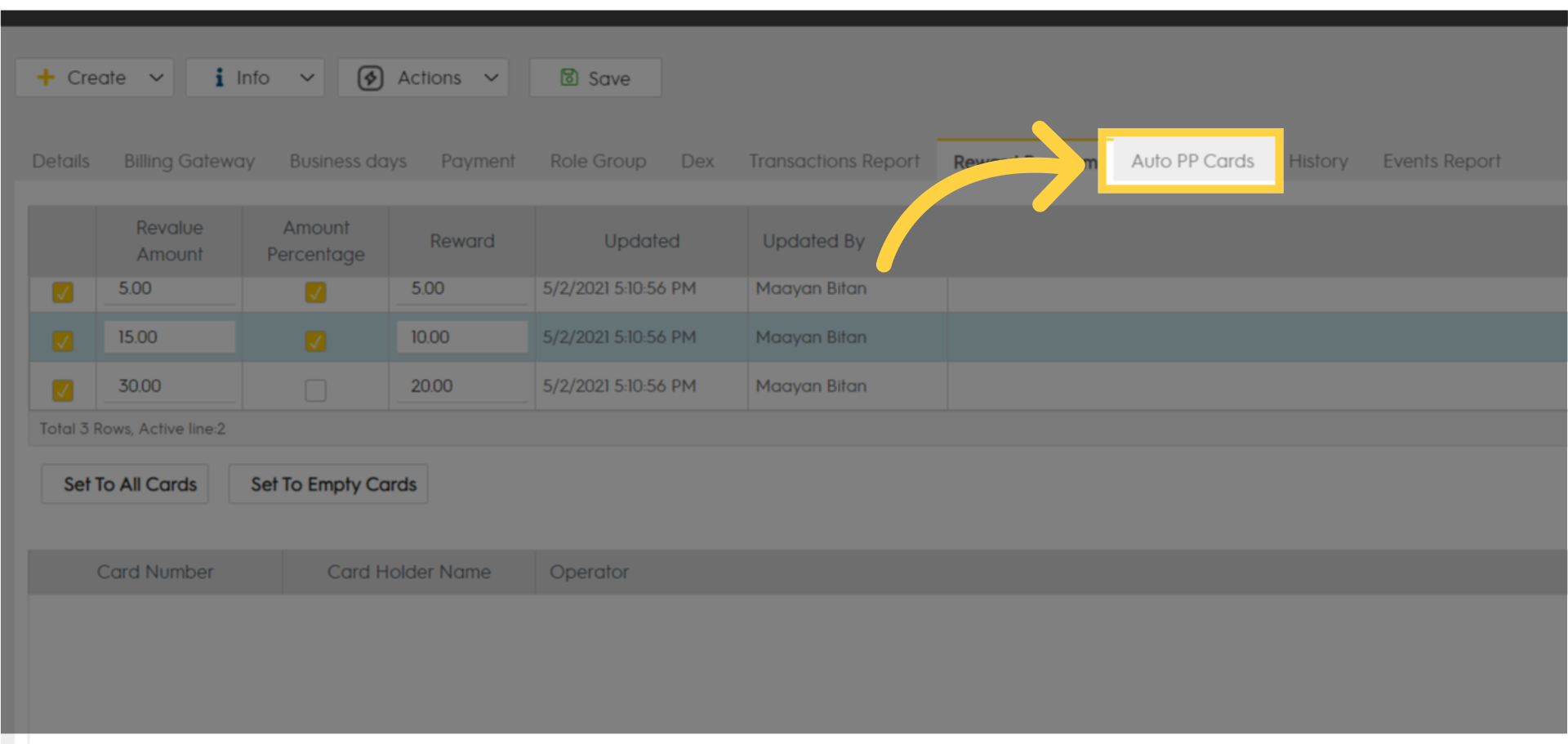Click the Save disk icon

(x=569, y=78)
